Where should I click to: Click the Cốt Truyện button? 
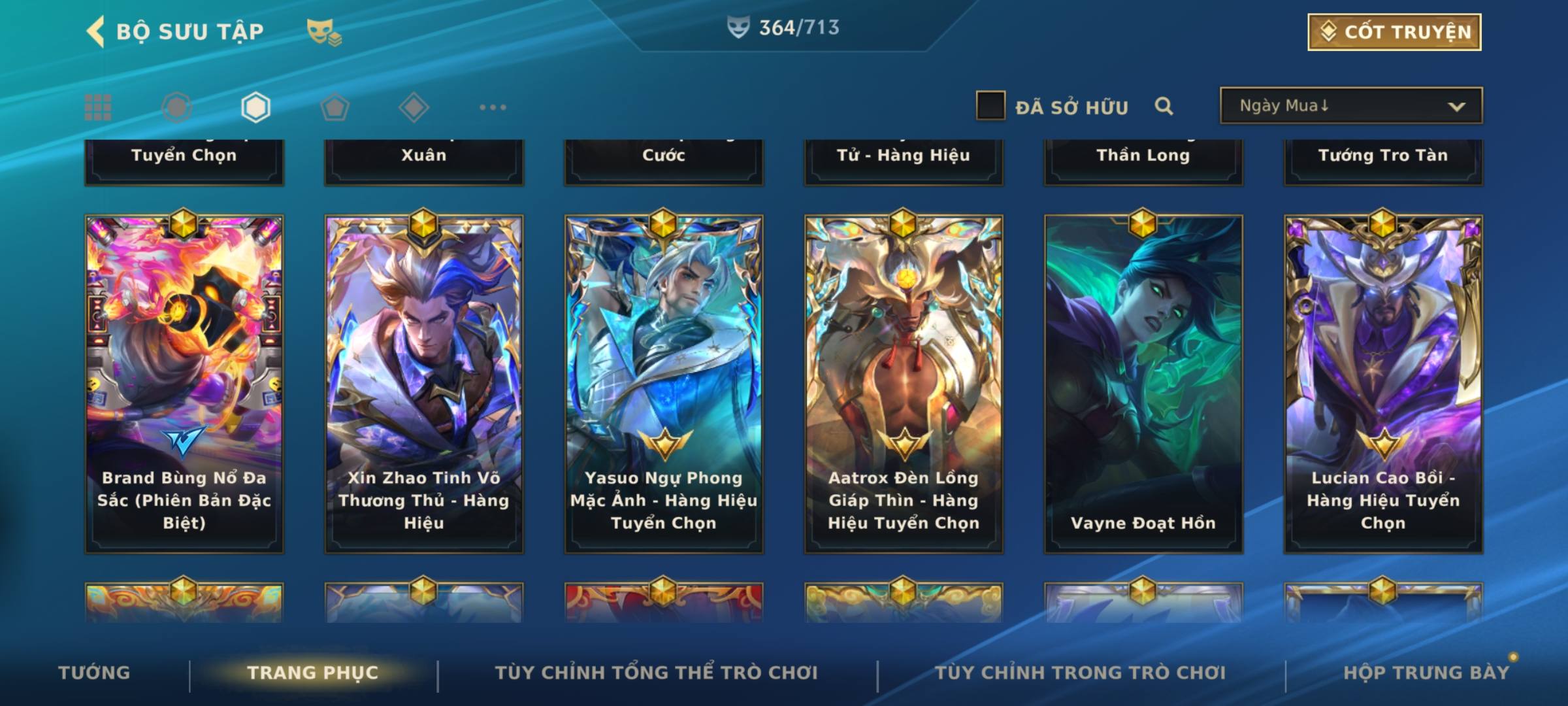1394,32
